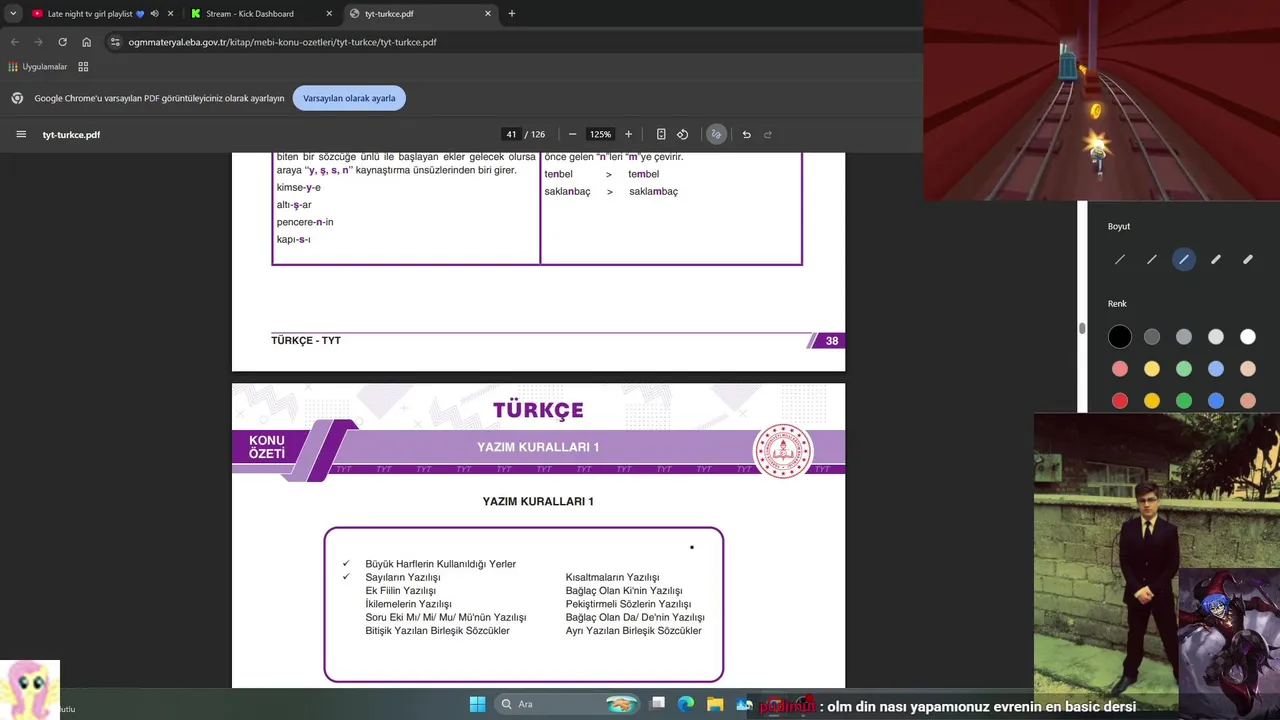The height and width of the screenshot is (720, 1280).
Task: Pick the beige color swatch
Action: (1248, 369)
